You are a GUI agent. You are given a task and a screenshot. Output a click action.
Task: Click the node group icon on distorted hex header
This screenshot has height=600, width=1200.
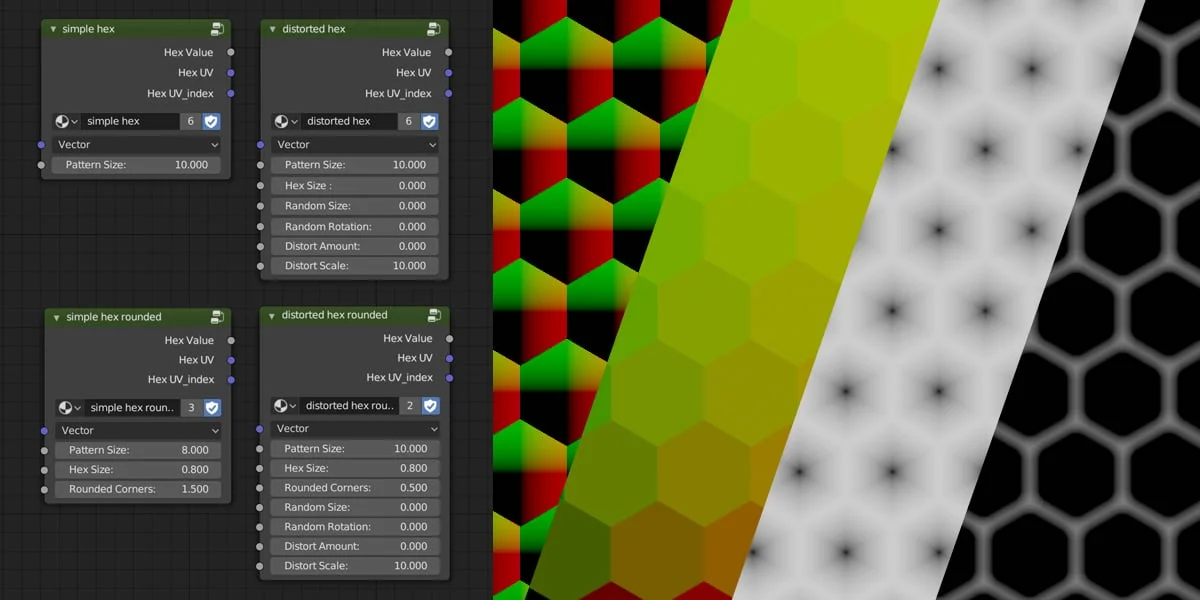tap(434, 28)
